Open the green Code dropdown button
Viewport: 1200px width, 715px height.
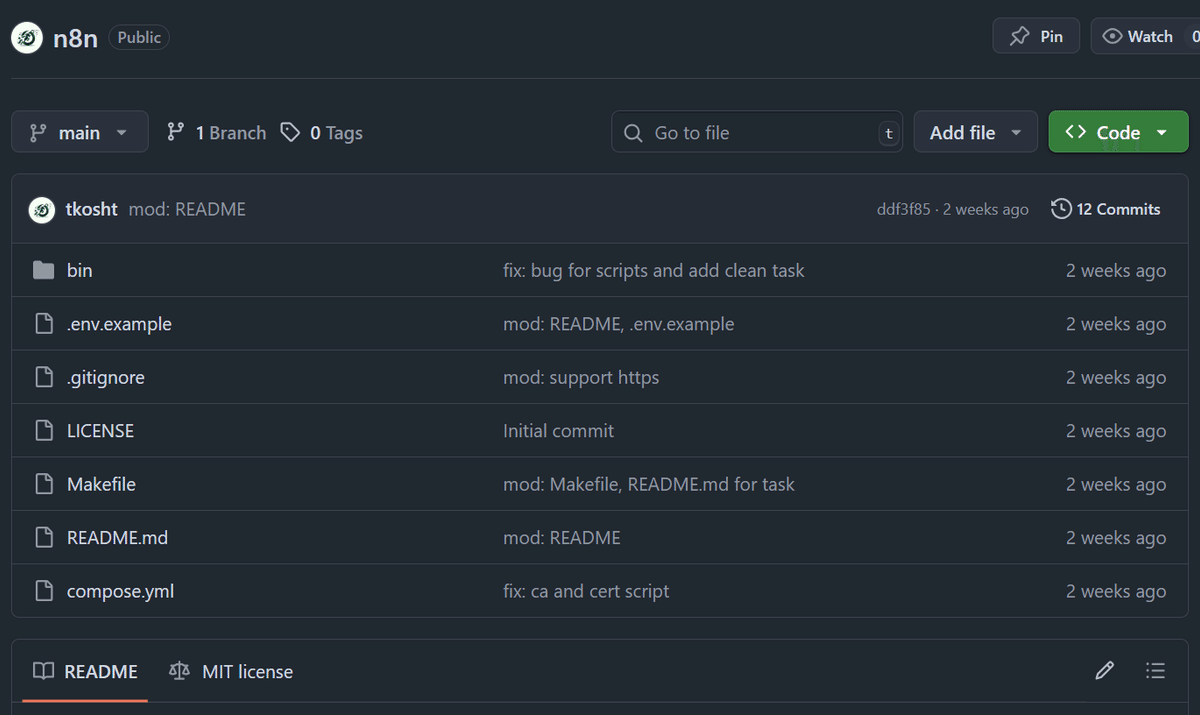[1118, 132]
